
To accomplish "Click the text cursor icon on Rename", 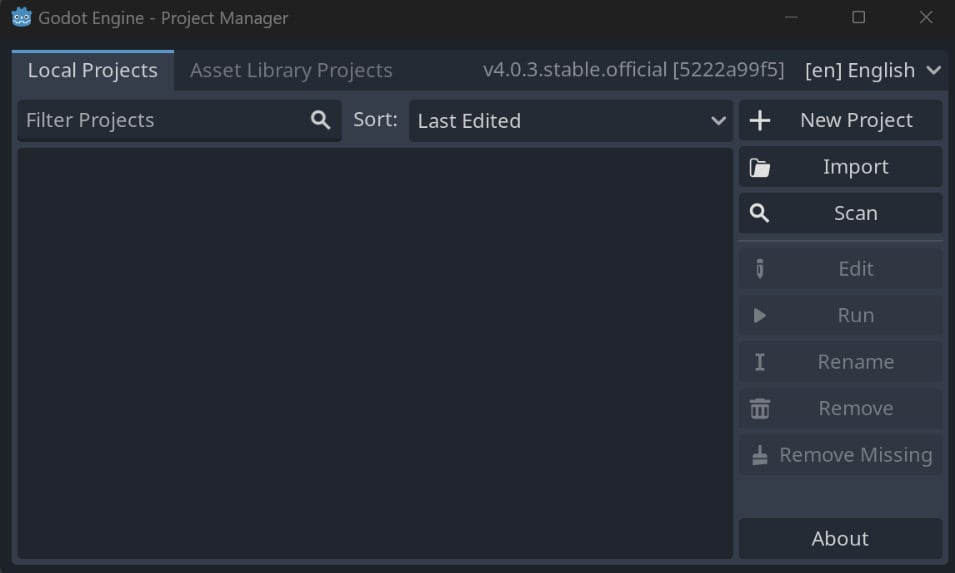I will point(759,362).
